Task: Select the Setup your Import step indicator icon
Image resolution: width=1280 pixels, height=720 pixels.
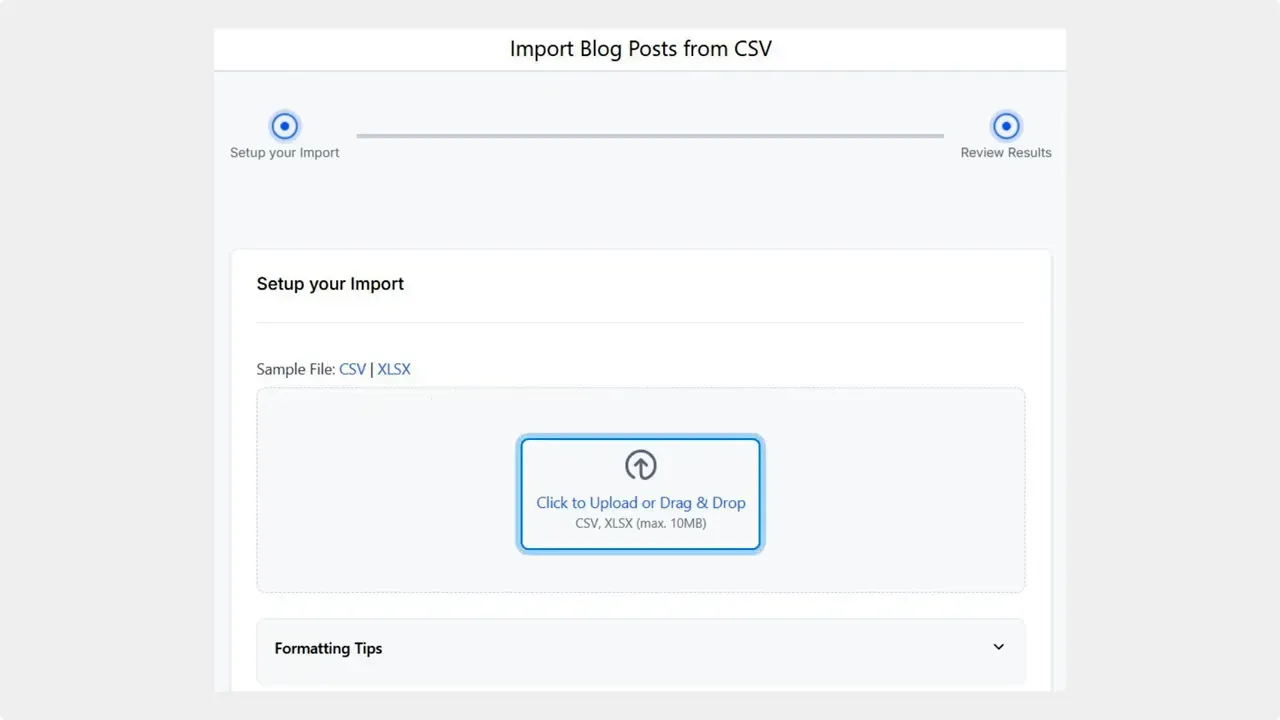Action: tap(285, 125)
